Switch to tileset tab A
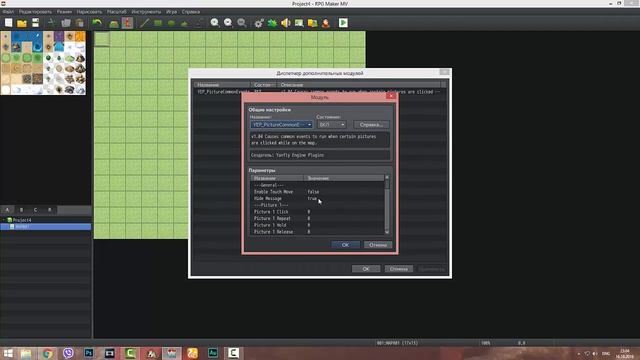The height and width of the screenshot is (360, 640). click(7, 210)
